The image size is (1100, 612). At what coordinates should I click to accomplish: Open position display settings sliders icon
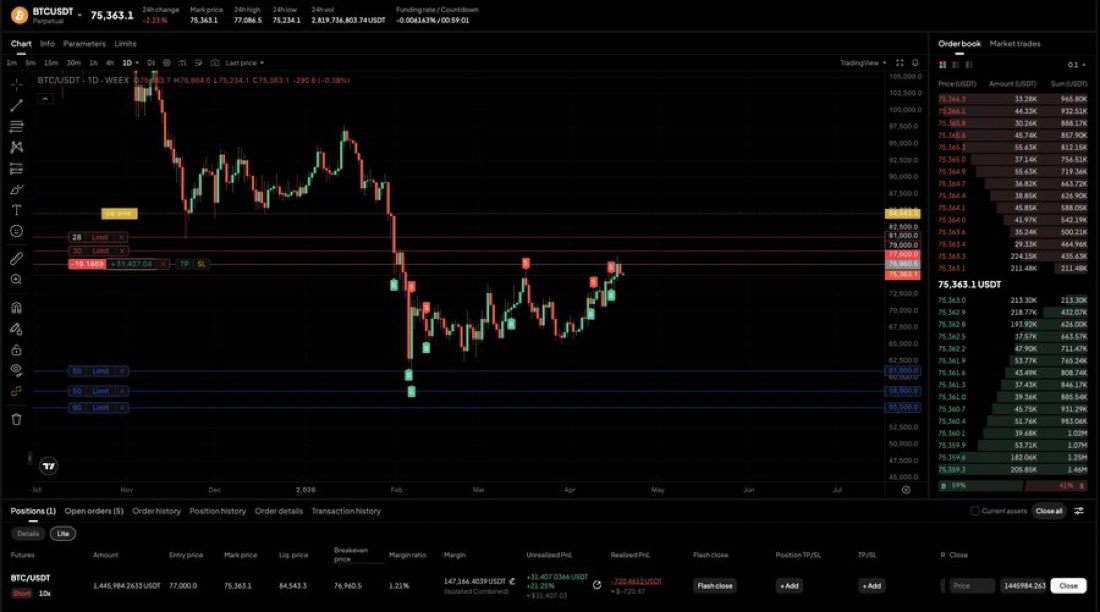1079,511
